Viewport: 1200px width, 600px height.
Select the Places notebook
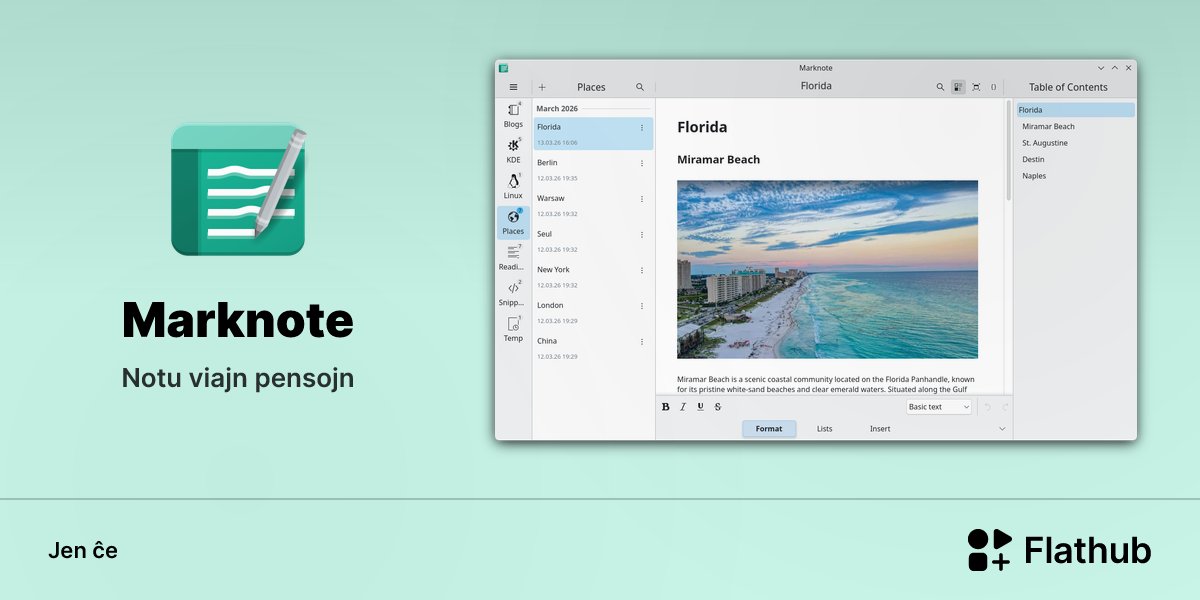click(x=513, y=222)
